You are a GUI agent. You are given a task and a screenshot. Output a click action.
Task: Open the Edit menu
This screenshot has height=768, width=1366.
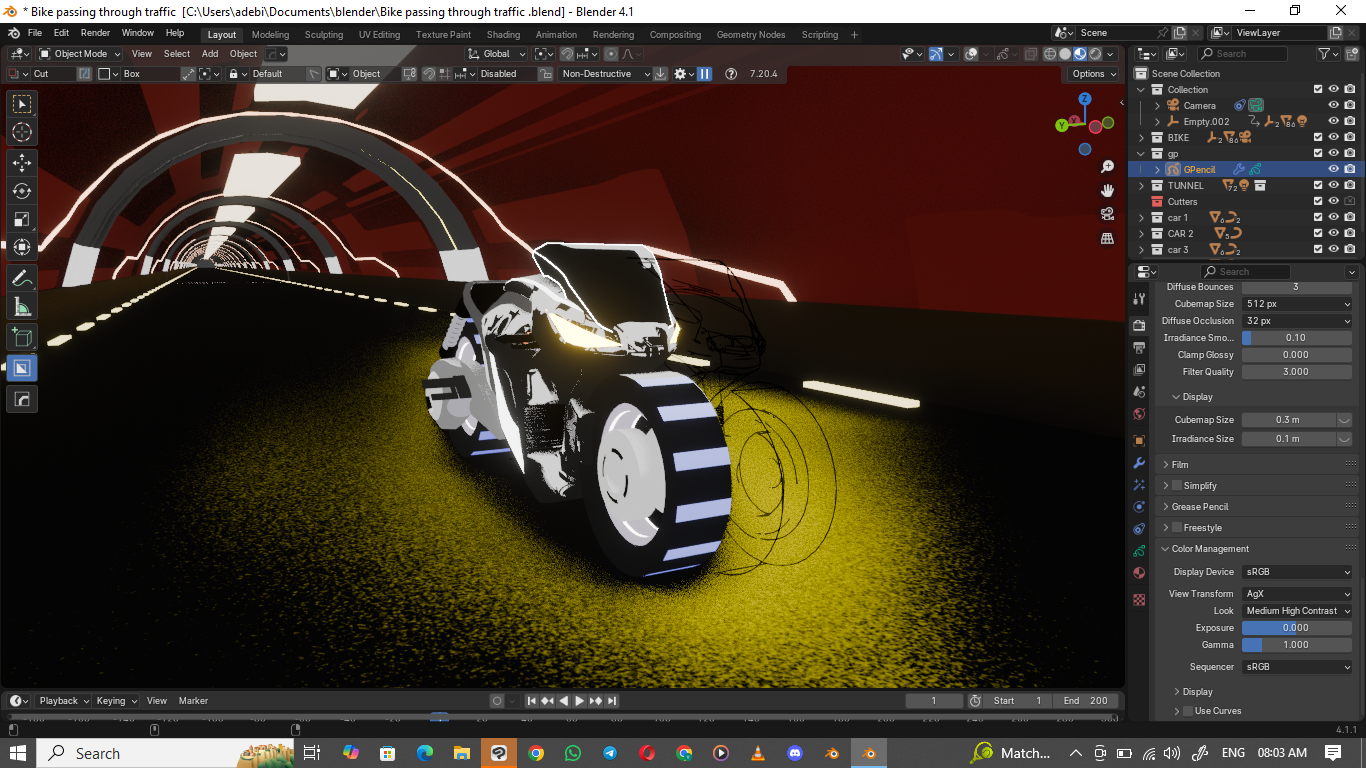click(x=61, y=33)
